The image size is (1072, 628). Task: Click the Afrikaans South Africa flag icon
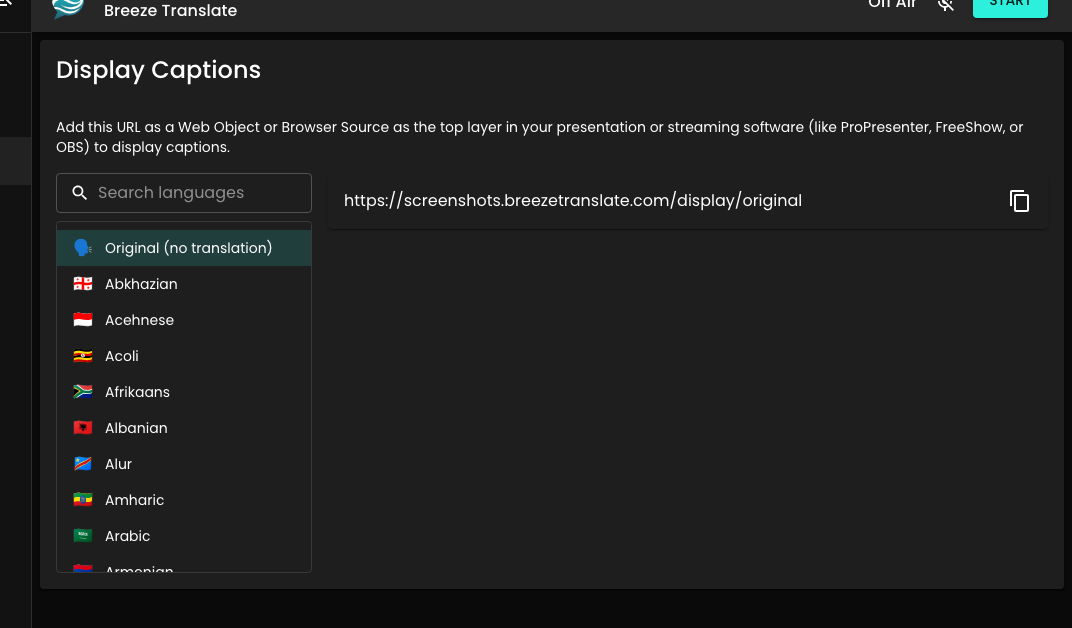tap(83, 392)
